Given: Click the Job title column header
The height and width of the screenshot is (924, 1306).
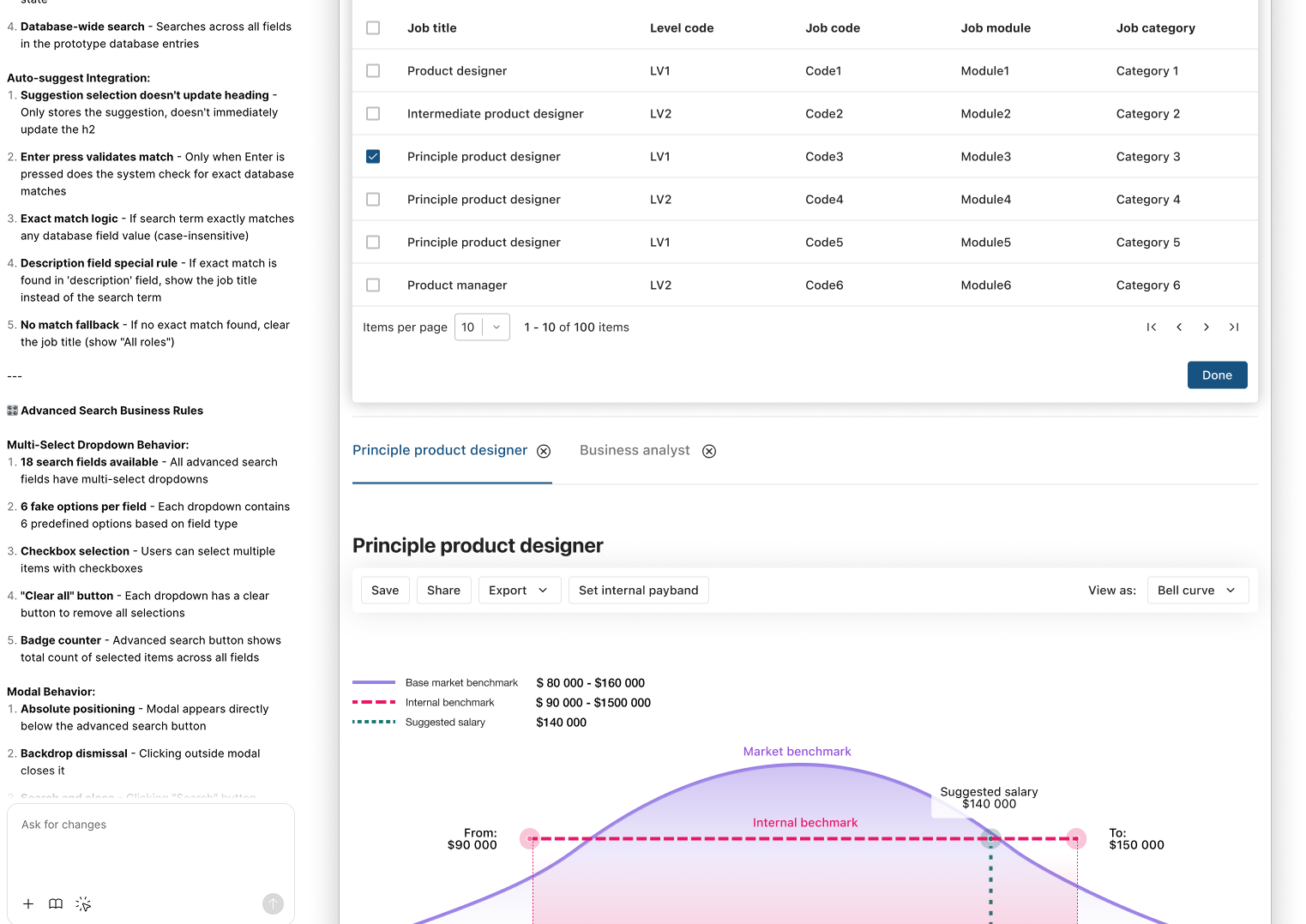Looking at the screenshot, I should tap(431, 27).
